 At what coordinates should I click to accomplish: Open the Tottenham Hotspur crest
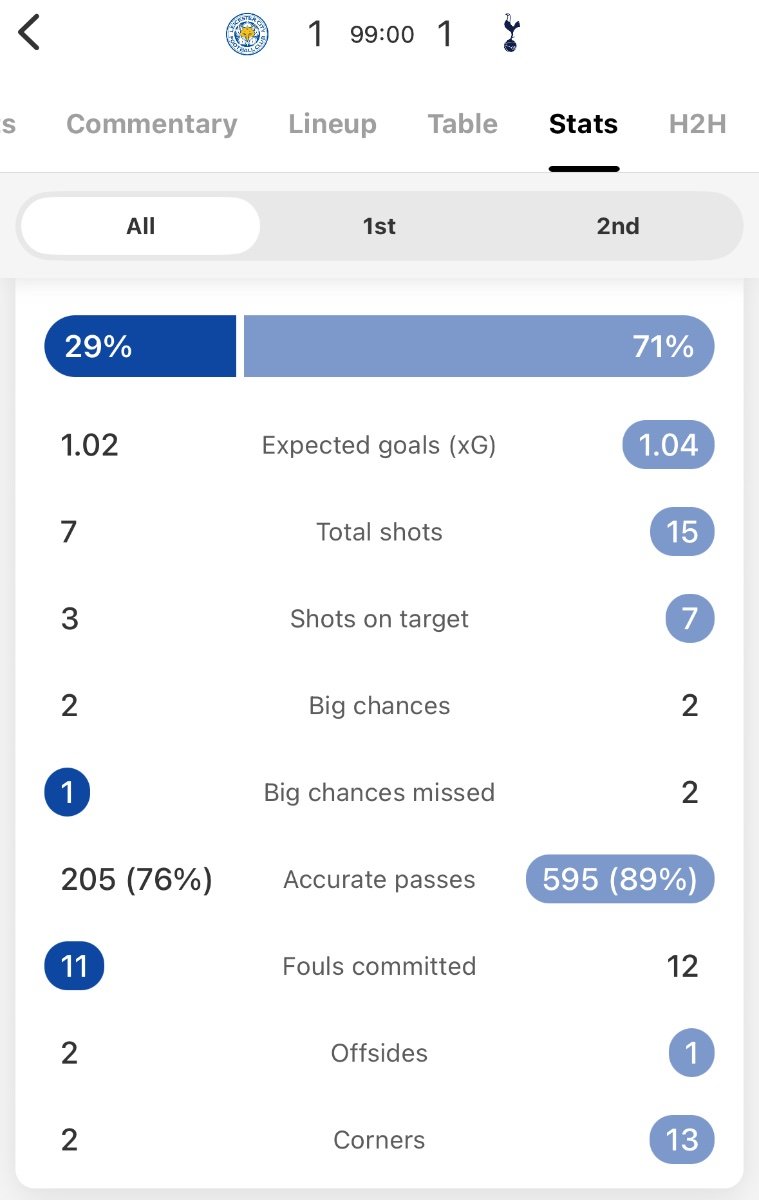click(511, 35)
